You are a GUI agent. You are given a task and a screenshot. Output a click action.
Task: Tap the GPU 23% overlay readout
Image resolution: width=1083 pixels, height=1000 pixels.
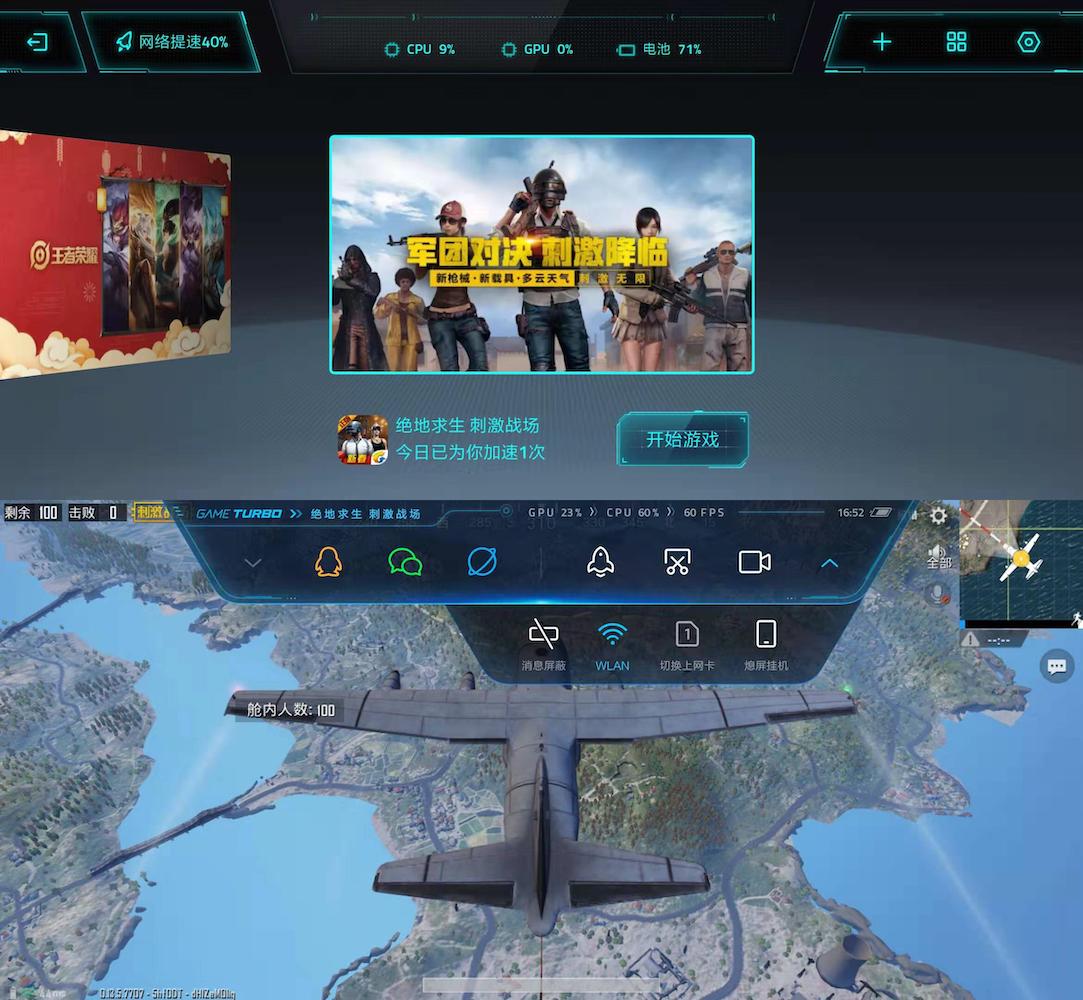click(x=555, y=512)
